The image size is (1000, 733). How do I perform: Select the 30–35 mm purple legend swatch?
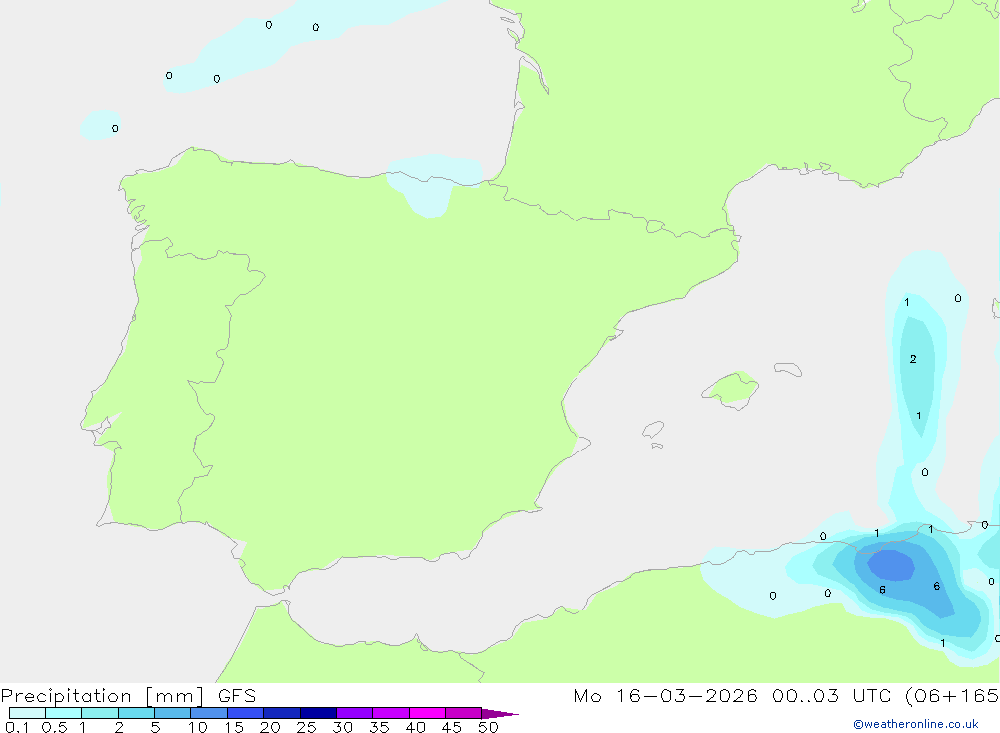(x=354, y=713)
